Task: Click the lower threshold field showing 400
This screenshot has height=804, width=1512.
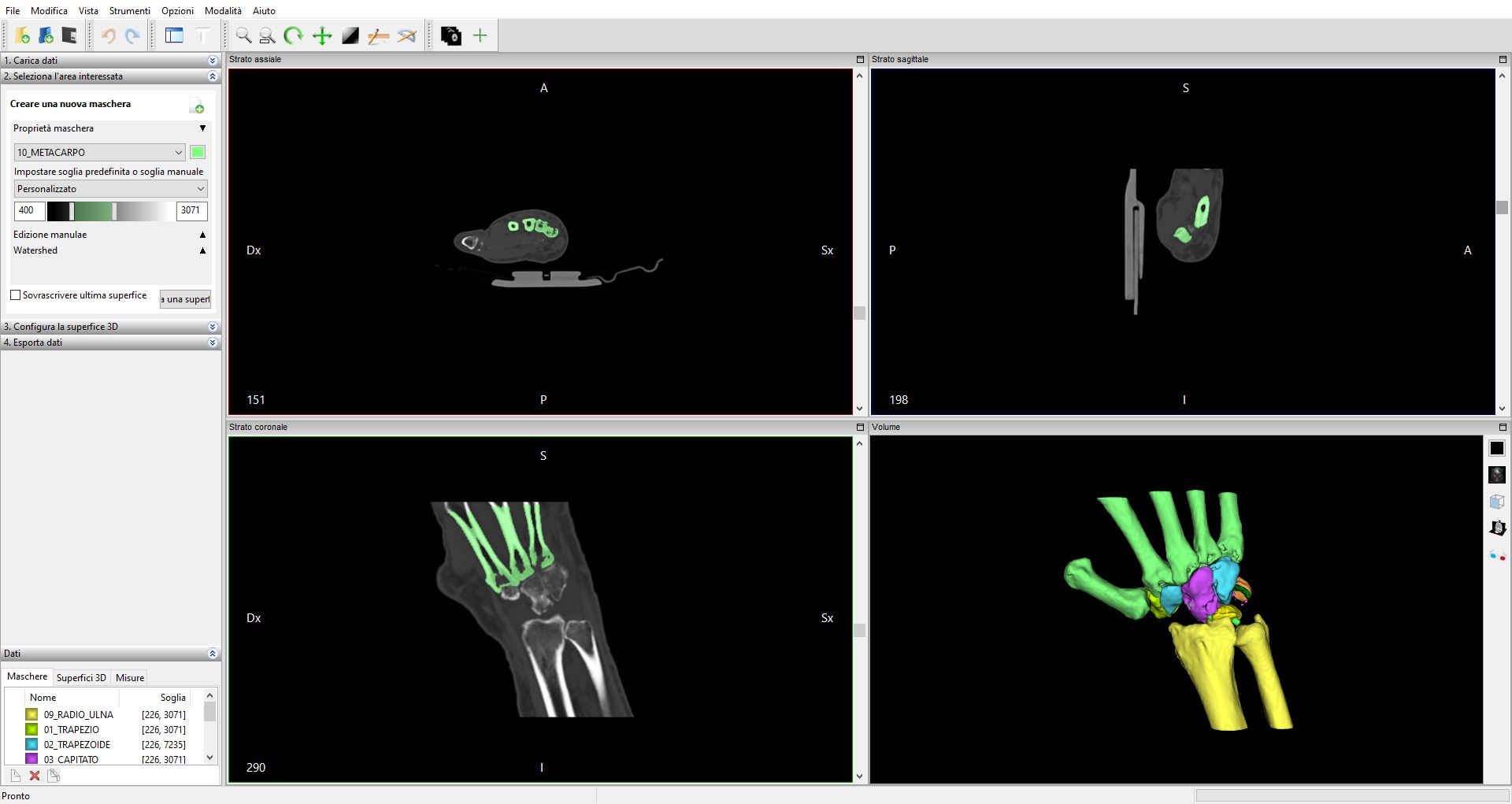Action: [x=29, y=210]
